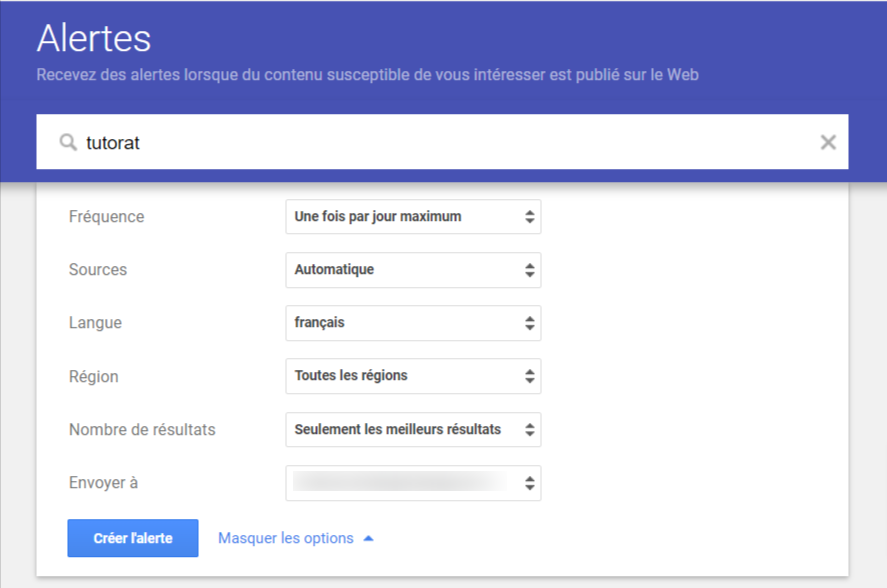Click the stepper arrows beside Envoyer à

[x=529, y=483]
